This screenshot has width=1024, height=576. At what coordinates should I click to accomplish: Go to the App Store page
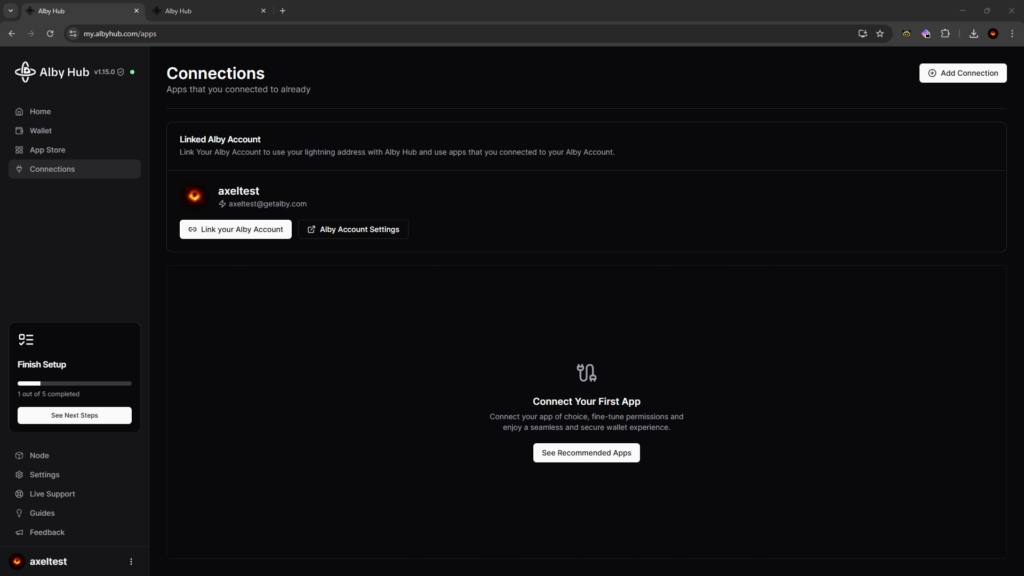(47, 150)
